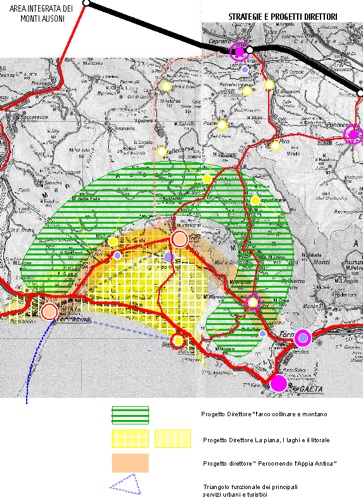This screenshot has width=363, height=500.
Task: Click the magenta ringed marker on the right map edge
Action: pos(353,135)
